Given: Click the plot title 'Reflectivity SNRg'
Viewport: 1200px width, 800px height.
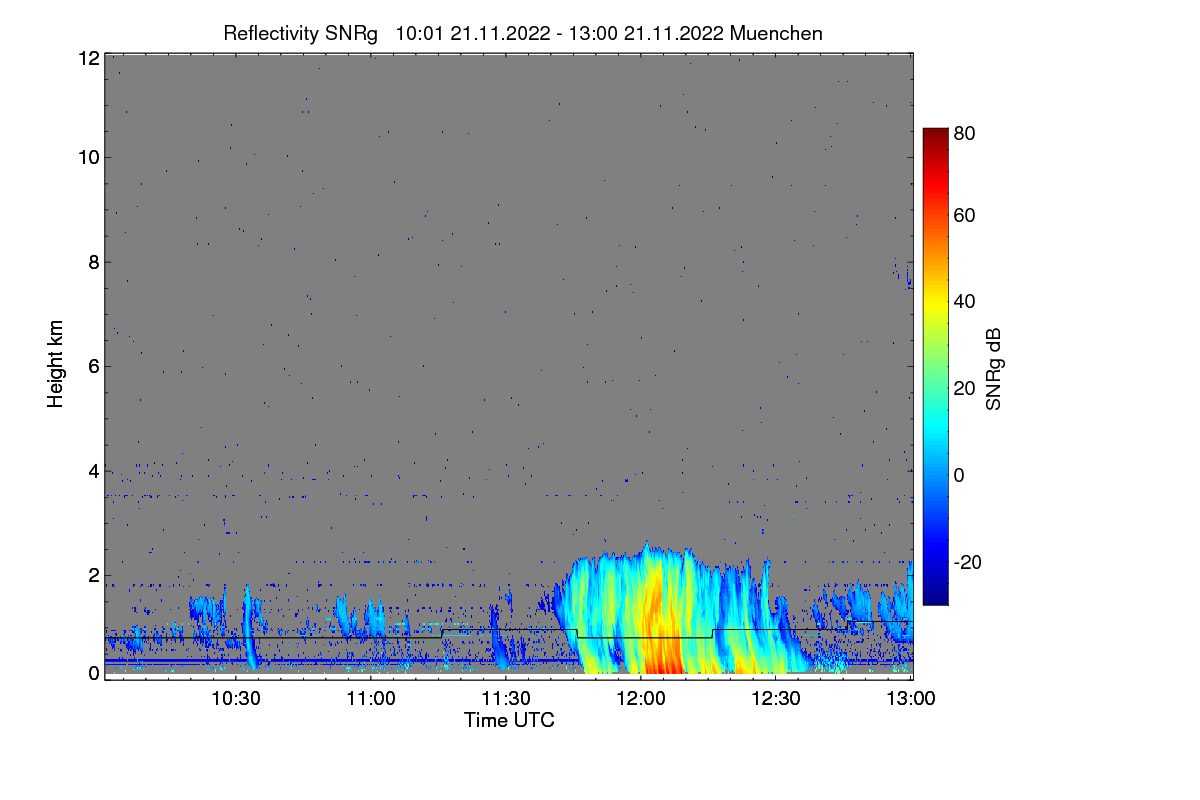Looking at the screenshot, I should click(x=301, y=33).
